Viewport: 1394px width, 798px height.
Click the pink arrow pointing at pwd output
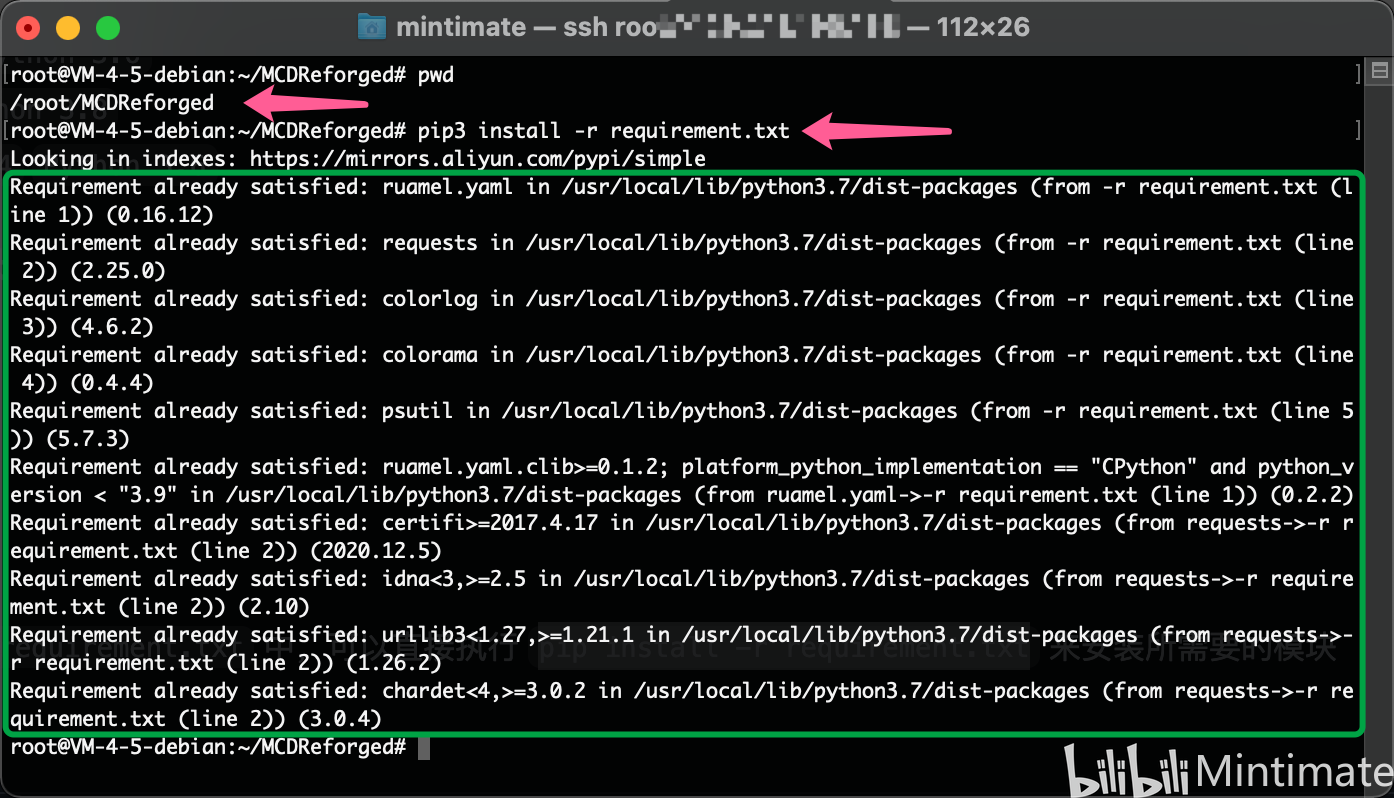pos(300,101)
